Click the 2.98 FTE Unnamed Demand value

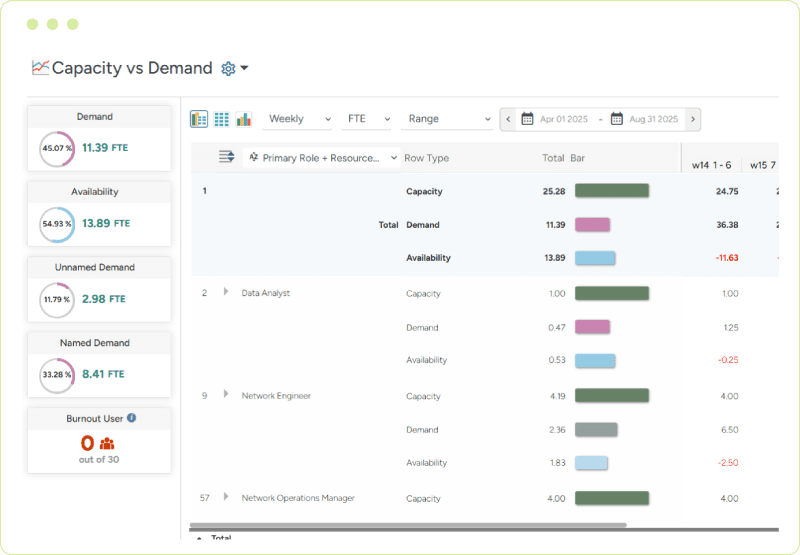tap(104, 299)
